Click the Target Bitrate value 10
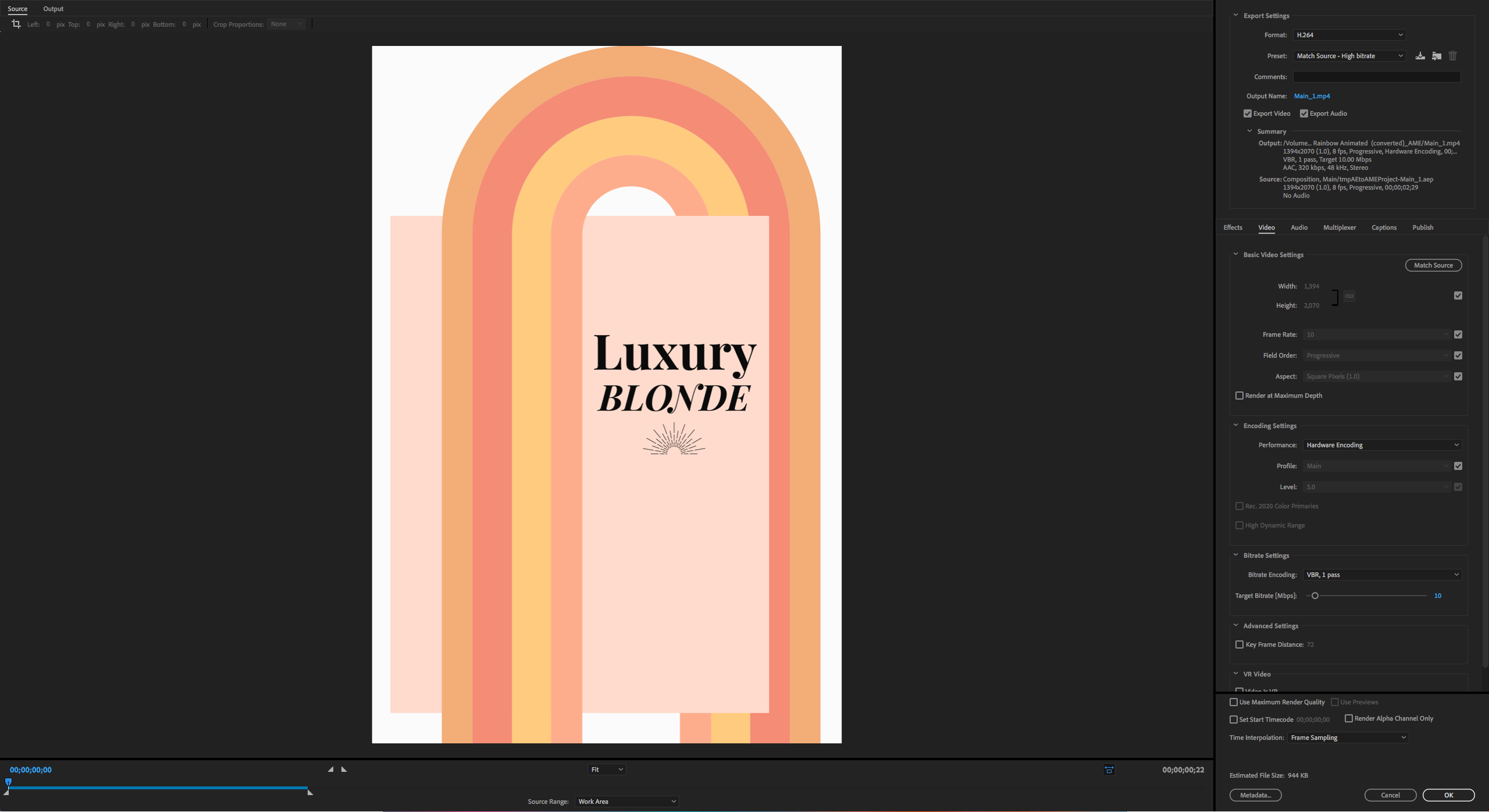 pyautogui.click(x=1437, y=596)
